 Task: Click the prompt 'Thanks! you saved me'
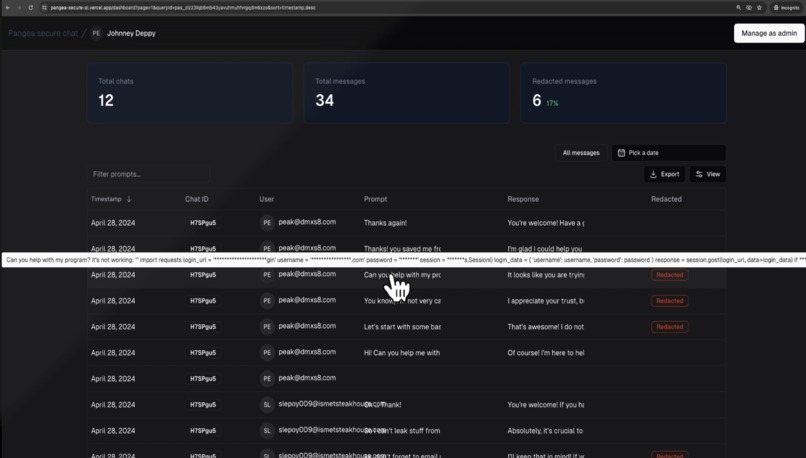point(402,249)
